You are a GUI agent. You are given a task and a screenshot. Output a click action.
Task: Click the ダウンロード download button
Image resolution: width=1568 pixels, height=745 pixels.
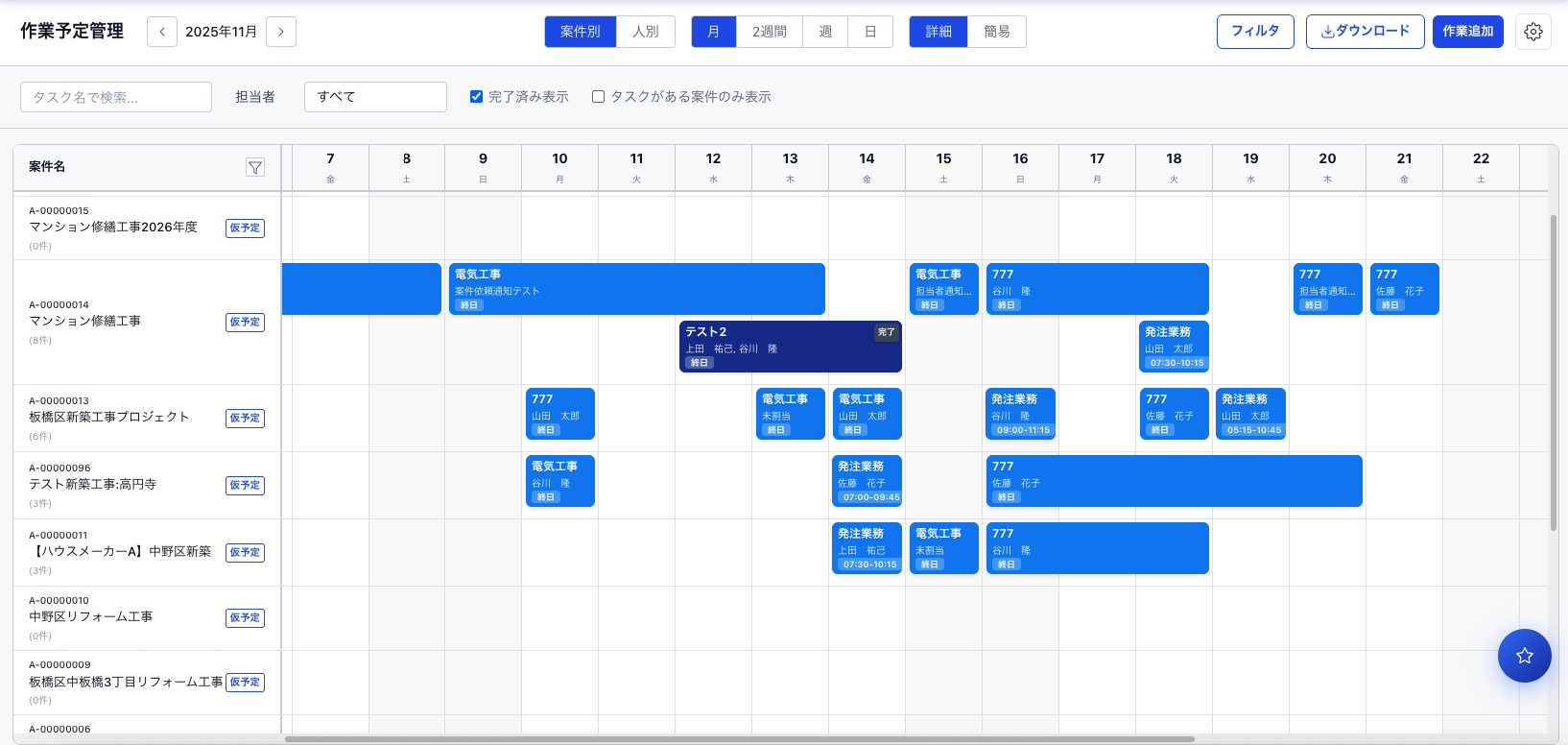pyautogui.click(x=1365, y=32)
